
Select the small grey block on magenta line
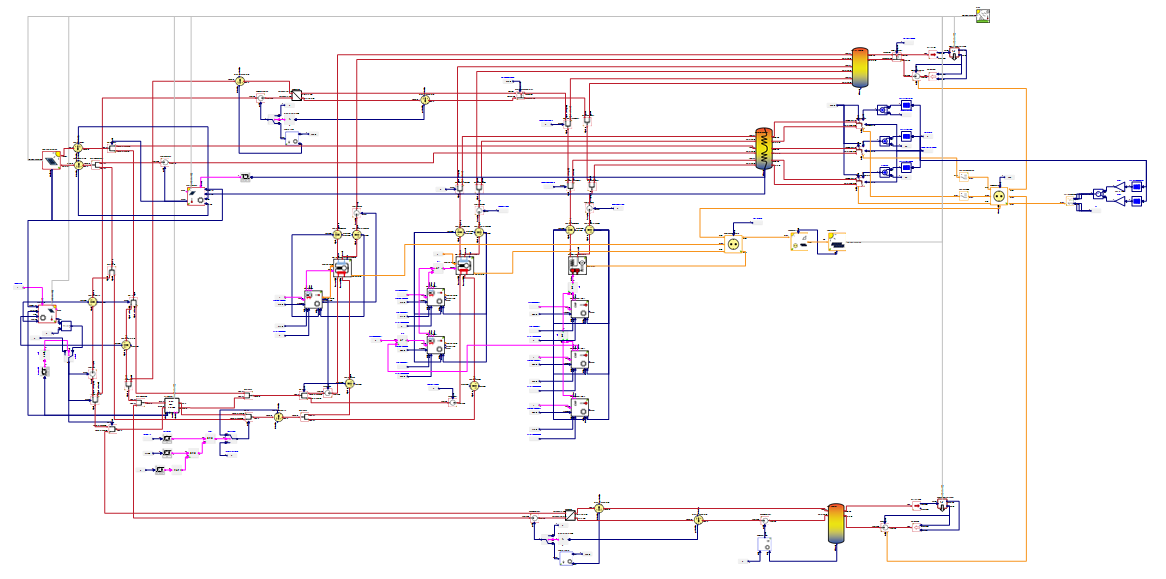244,177
